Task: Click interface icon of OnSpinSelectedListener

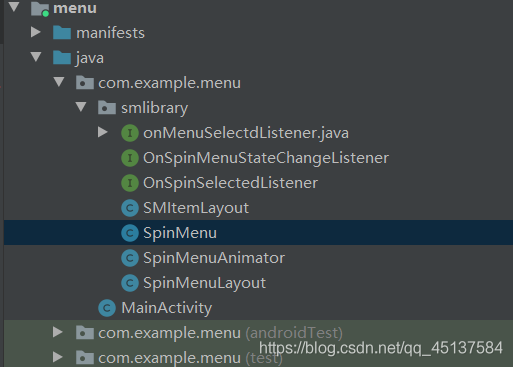Action: 130,183
